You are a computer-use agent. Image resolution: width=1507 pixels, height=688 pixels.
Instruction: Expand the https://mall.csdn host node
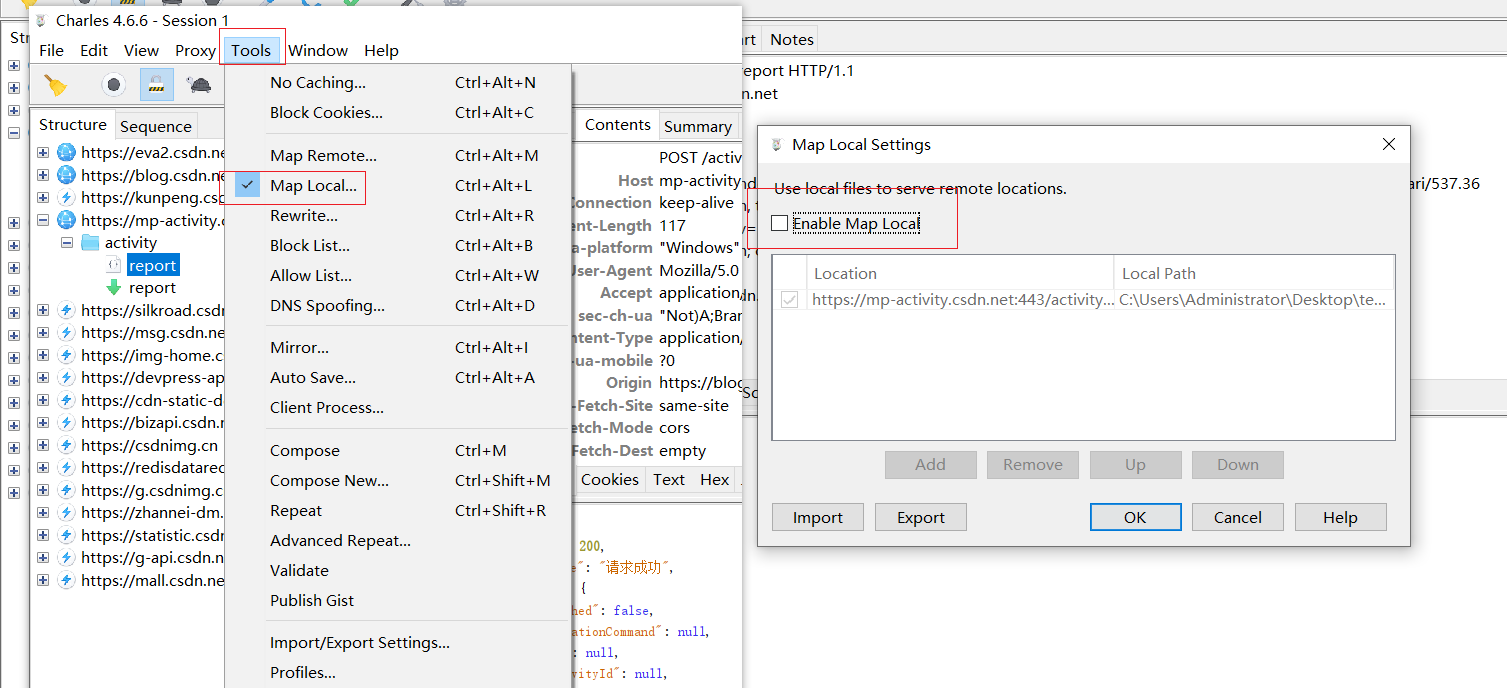point(43,580)
